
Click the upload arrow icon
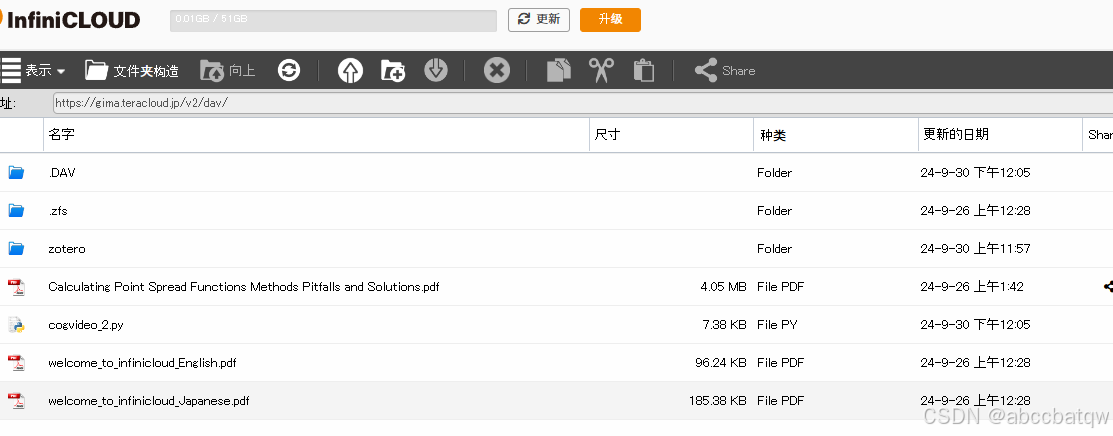[x=350, y=70]
